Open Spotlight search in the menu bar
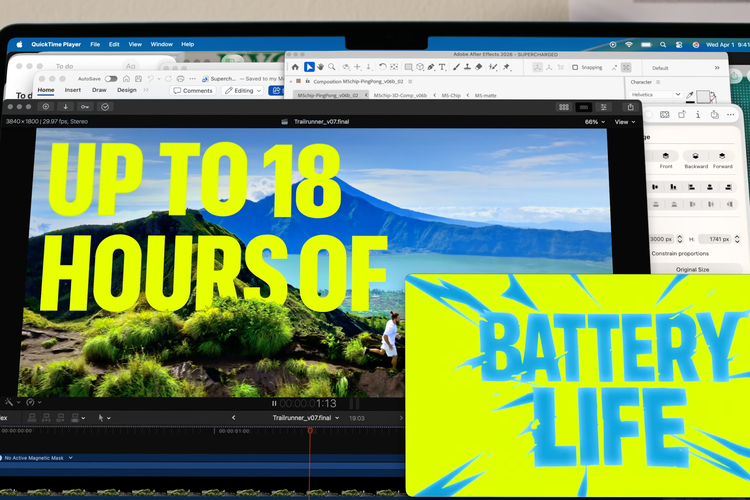This screenshot has height=500, width=750. pos(663,44)
